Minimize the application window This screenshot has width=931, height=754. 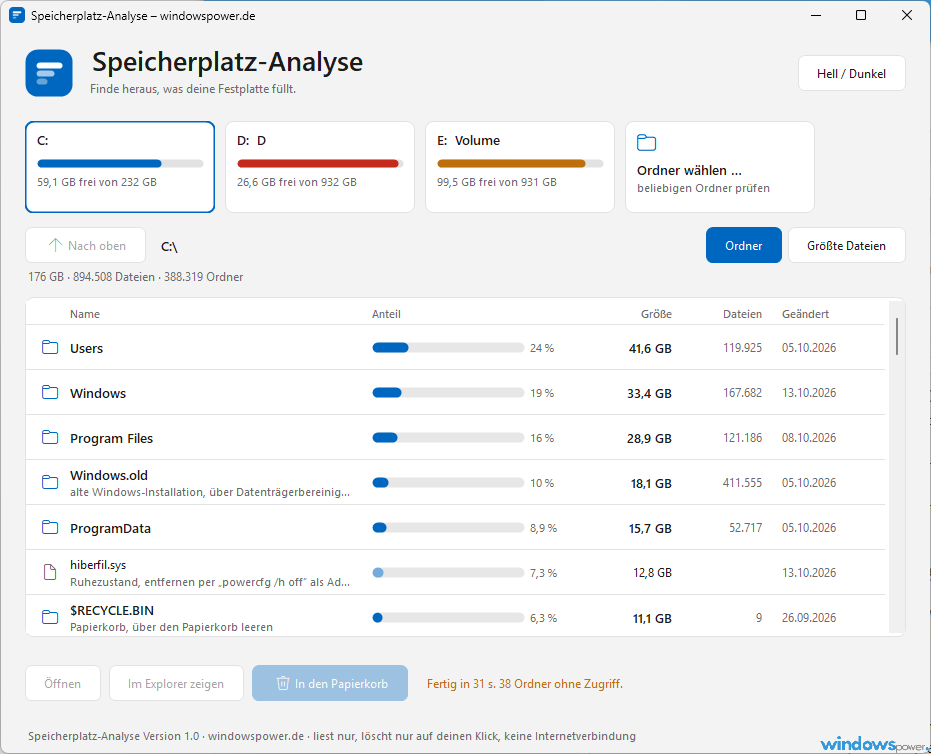816,15
